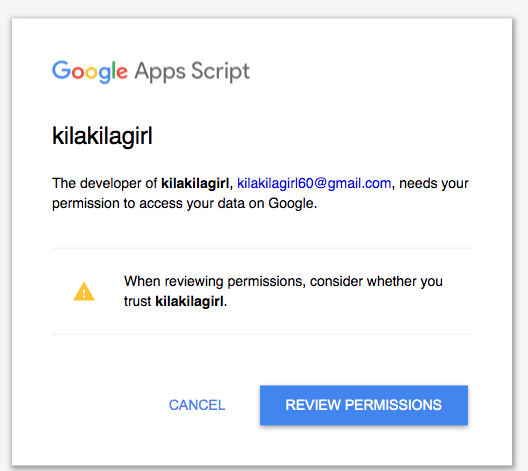Click the 'The developer of' text
Image resolution: width=528 pixels, height=471 pixels.
click(104, 183)
